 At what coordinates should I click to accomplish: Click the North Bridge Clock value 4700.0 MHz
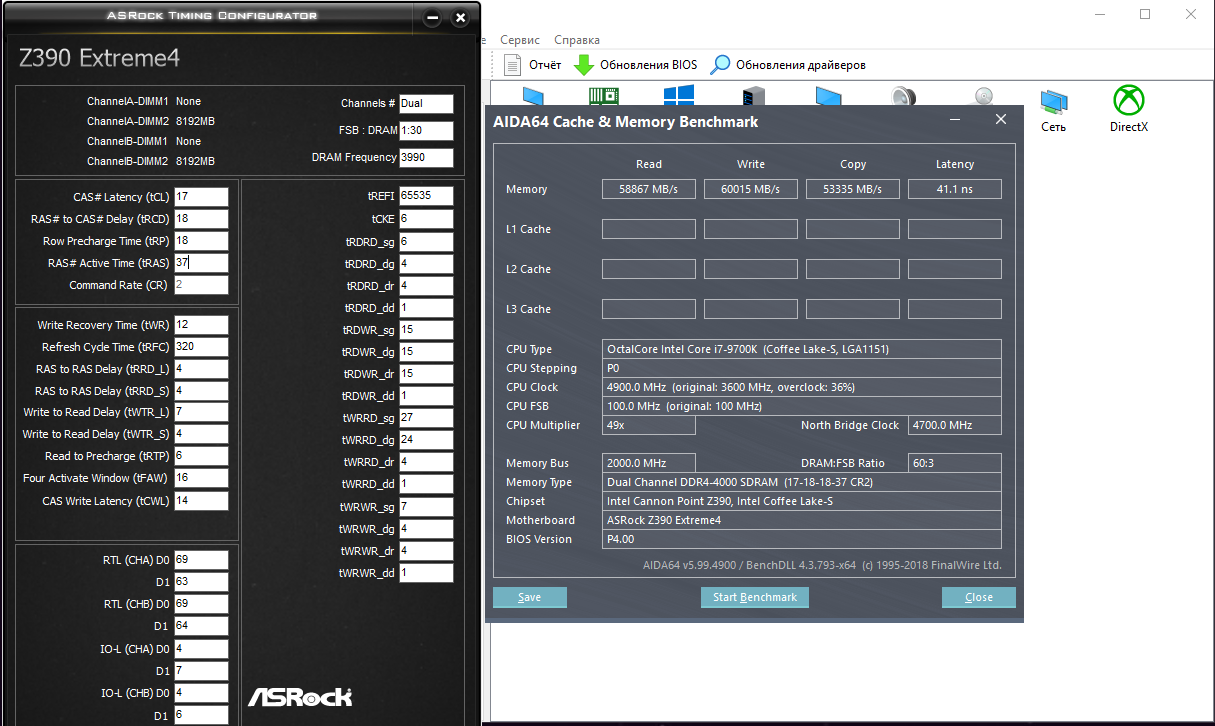(x=955, y=425)
